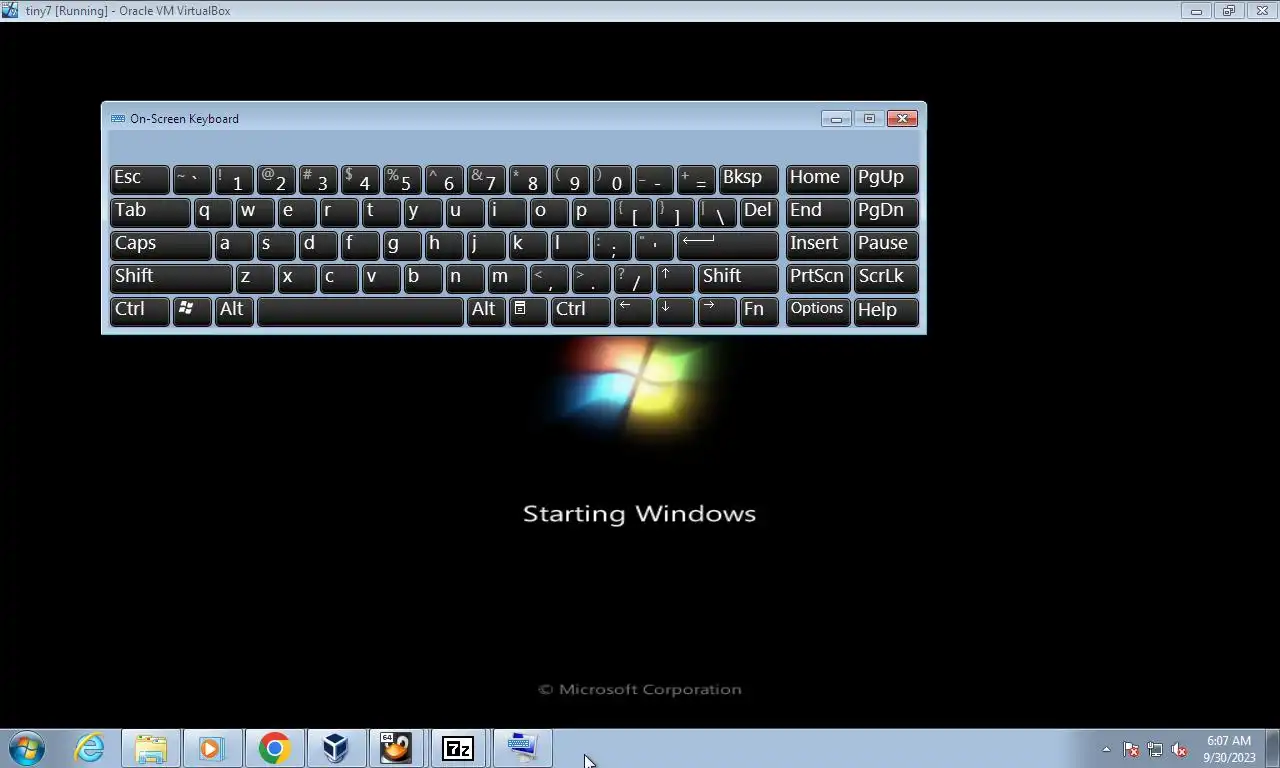Toggle the Caps lock key
This screenshot has width=1280, height=768.
point(160,244)
